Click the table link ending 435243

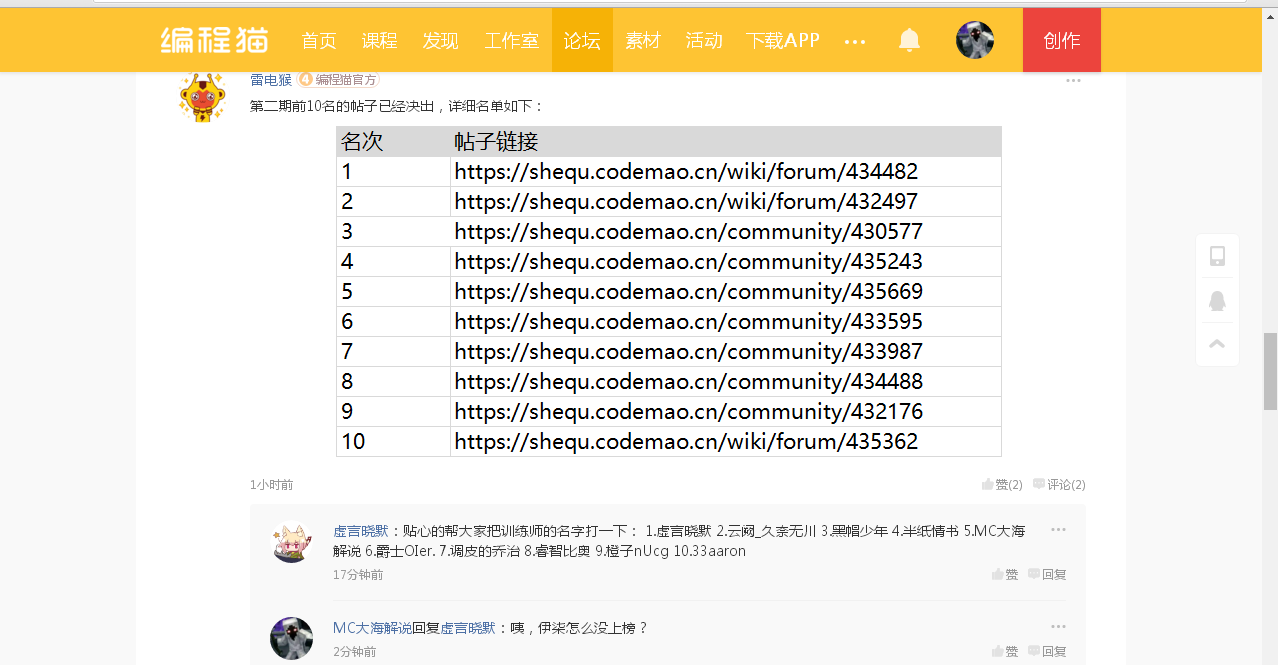click(x=688, y=262)
